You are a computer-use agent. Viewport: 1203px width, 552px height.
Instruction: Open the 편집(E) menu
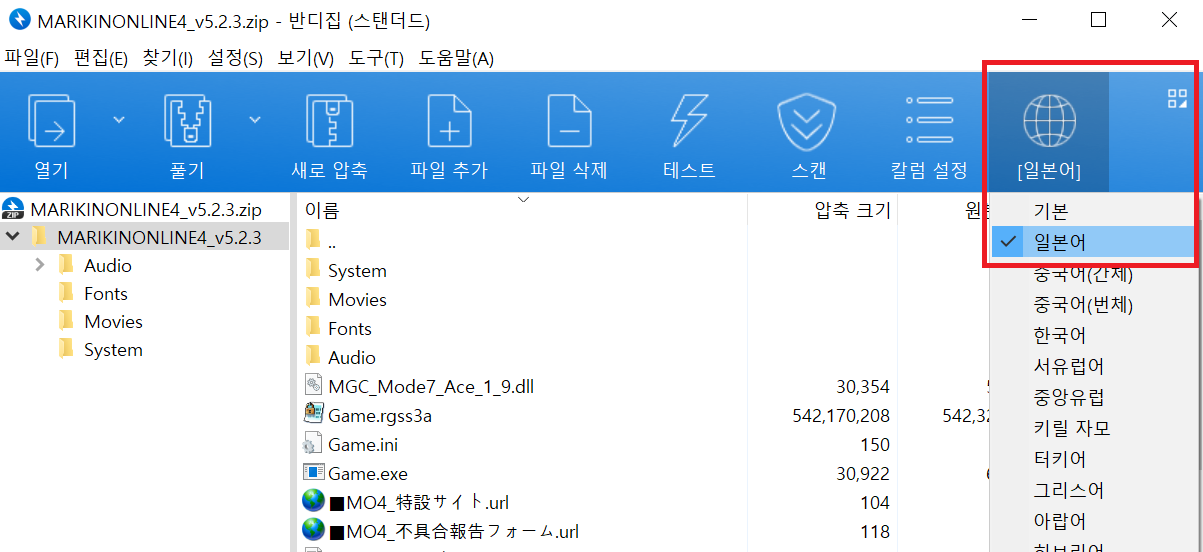click(x=101, y=58)
